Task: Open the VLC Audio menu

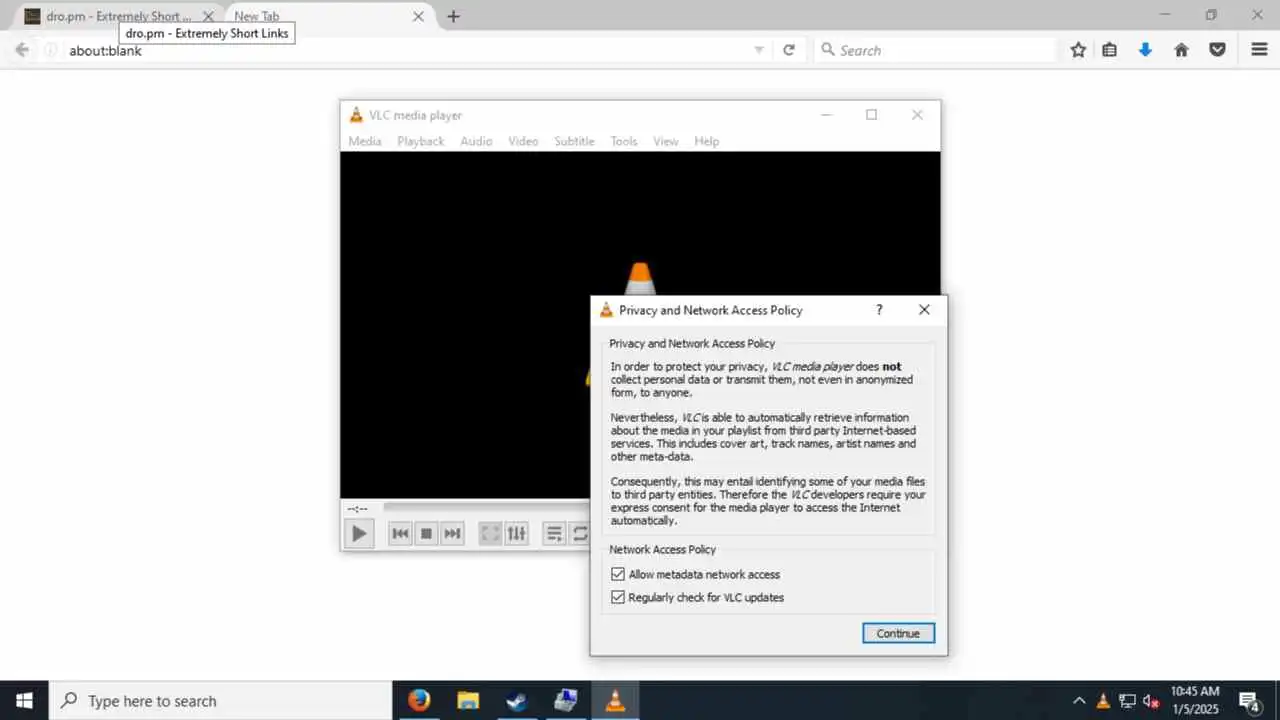Action: 476,141
